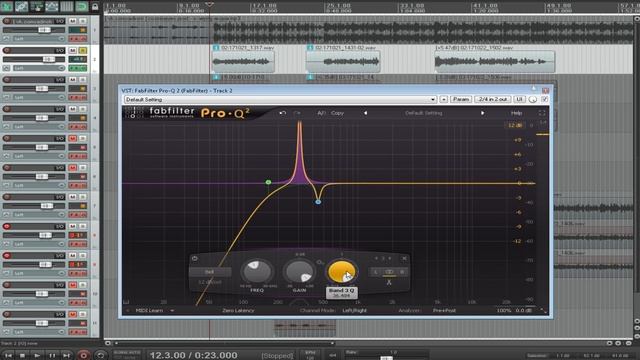
Task: Toggle plugin bypass checkbox in FX window
Action: pos(544,99)
